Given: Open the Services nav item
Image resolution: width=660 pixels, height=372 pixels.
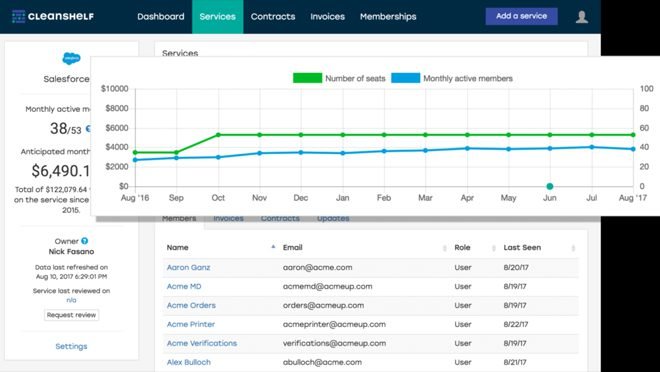Looking at the screenshot, I should [x=218, y=17].
